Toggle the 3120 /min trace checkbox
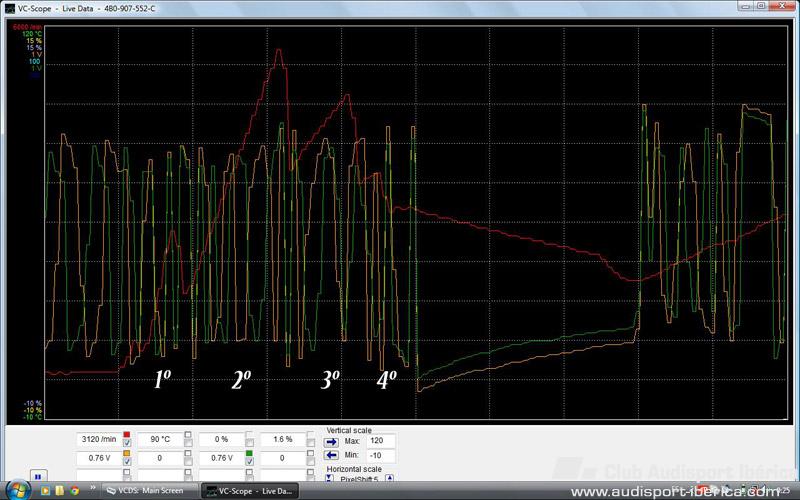This screenshot has width=800, height=500. pos(127,442)
